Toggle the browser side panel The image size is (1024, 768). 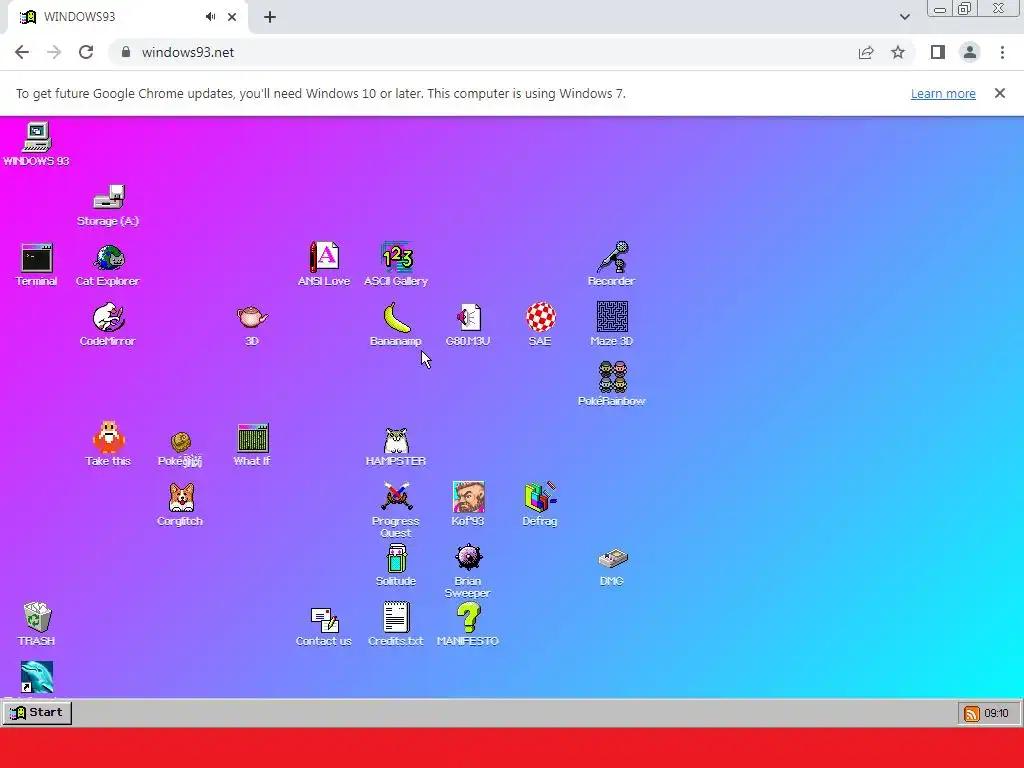pyautogui.click(x=938, y=52)
